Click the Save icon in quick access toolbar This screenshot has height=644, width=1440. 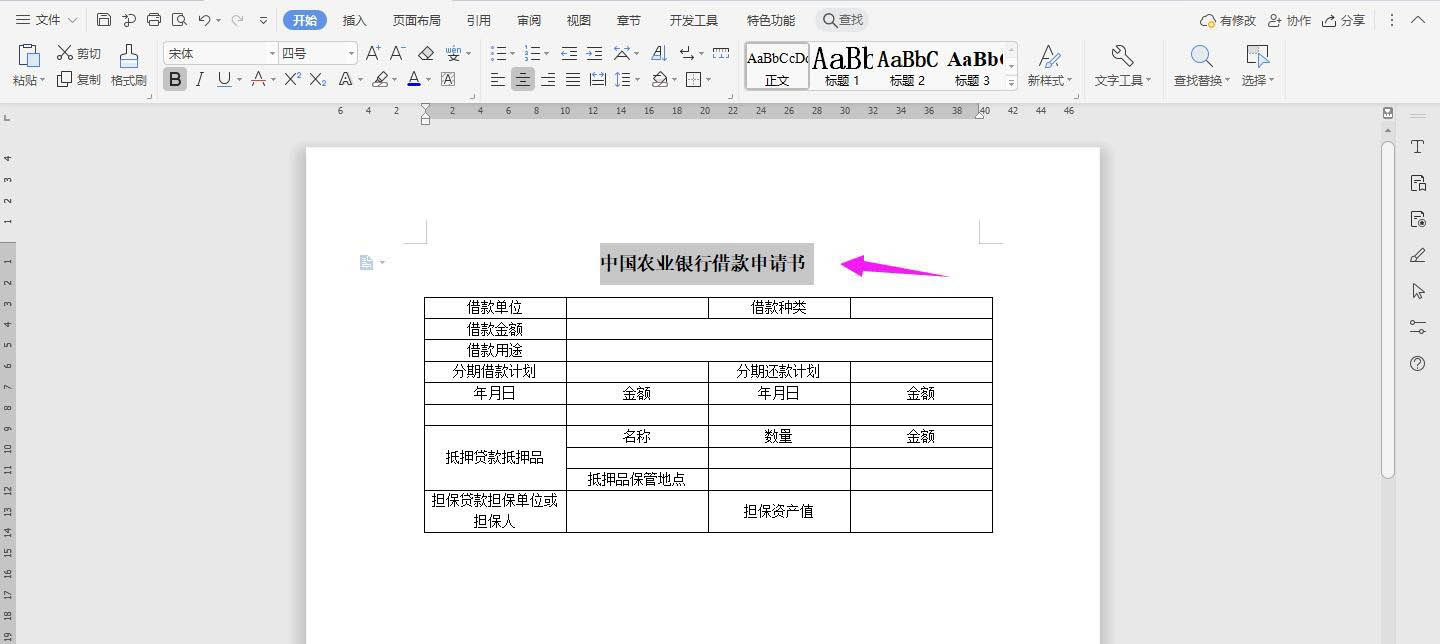[104, 20]
